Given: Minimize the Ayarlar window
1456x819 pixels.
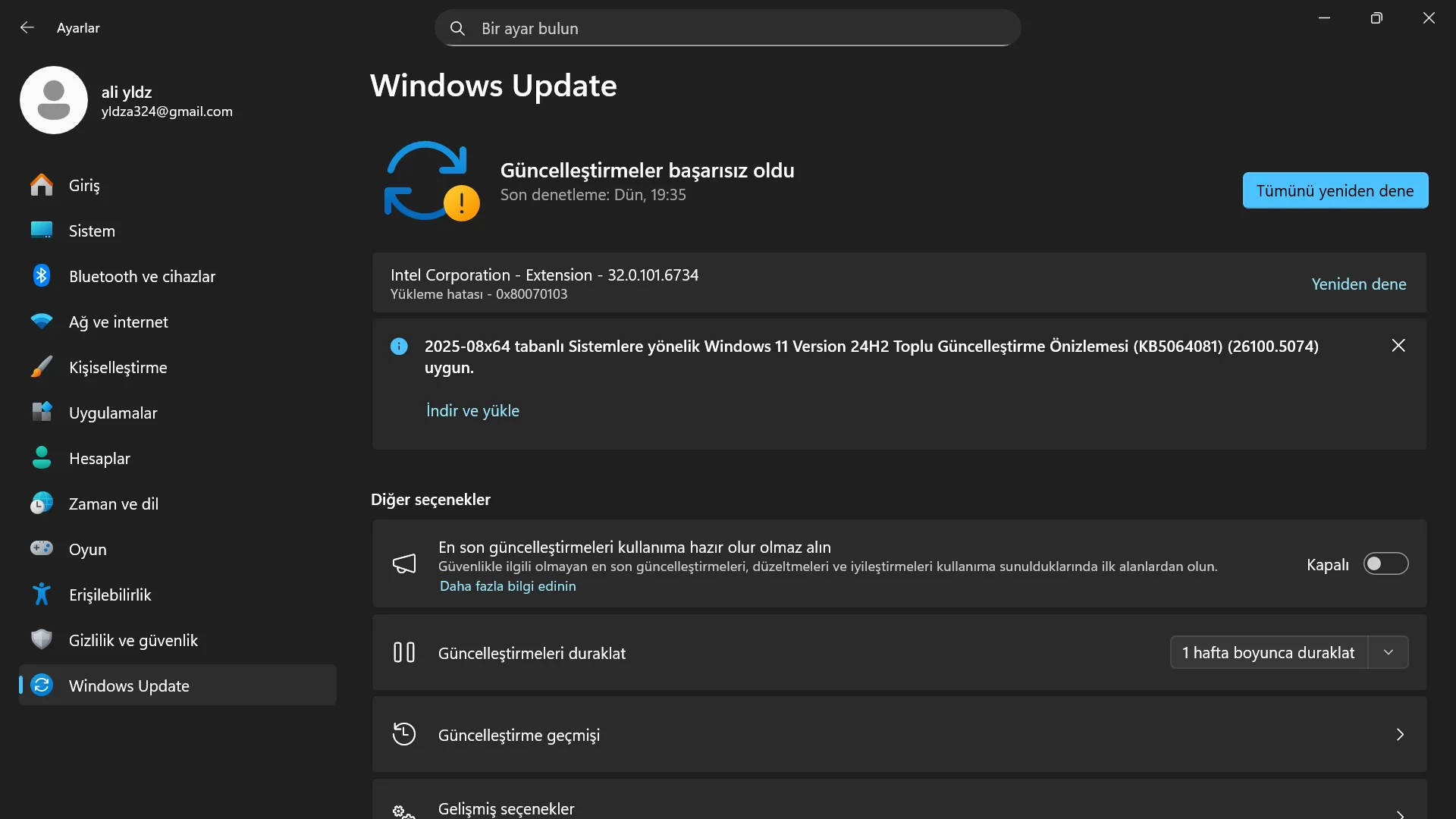Looking at the screenshot, I should (x=1324, y=18).
